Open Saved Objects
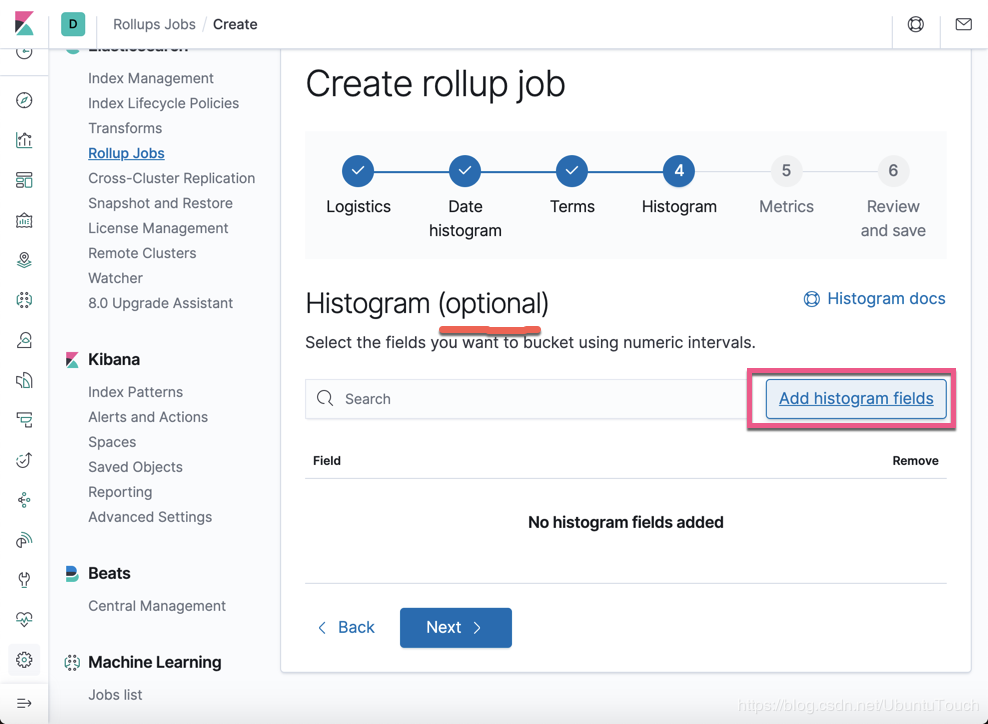The width and height of the screenshot is (988, 724). point(135,467)
